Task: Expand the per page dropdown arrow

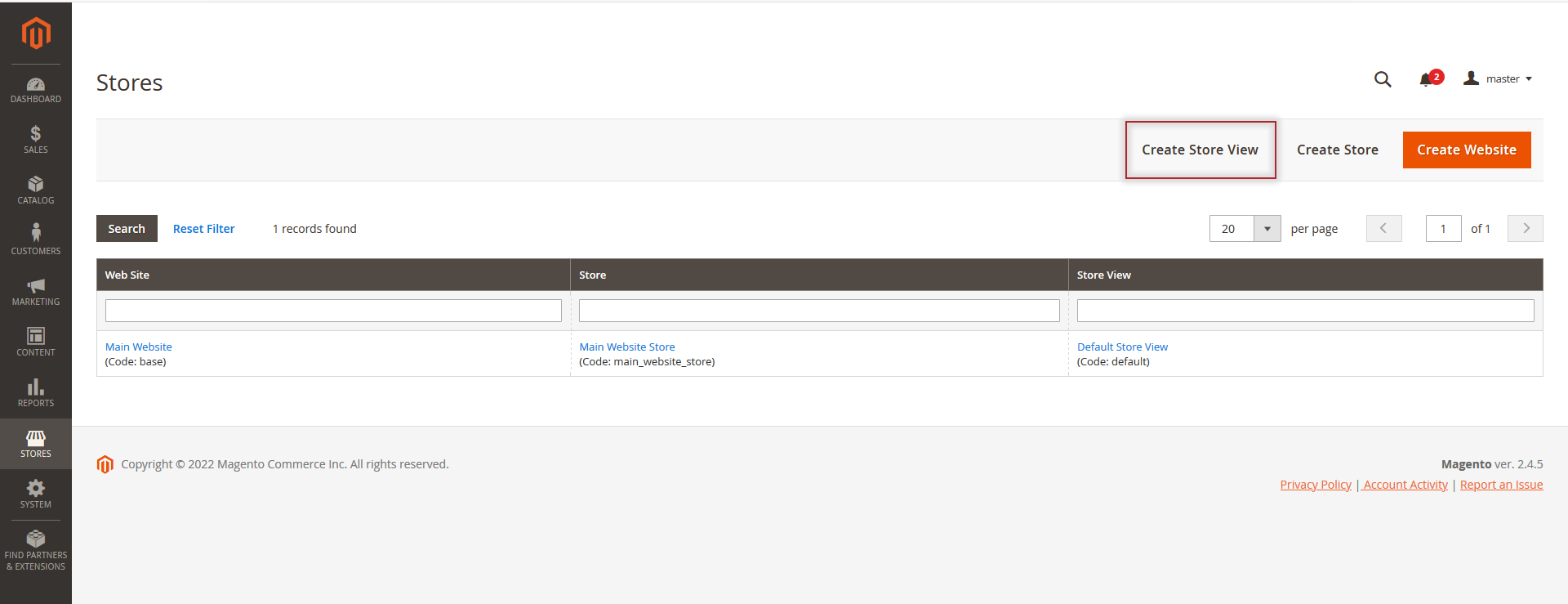Action: click(1267, 229)
